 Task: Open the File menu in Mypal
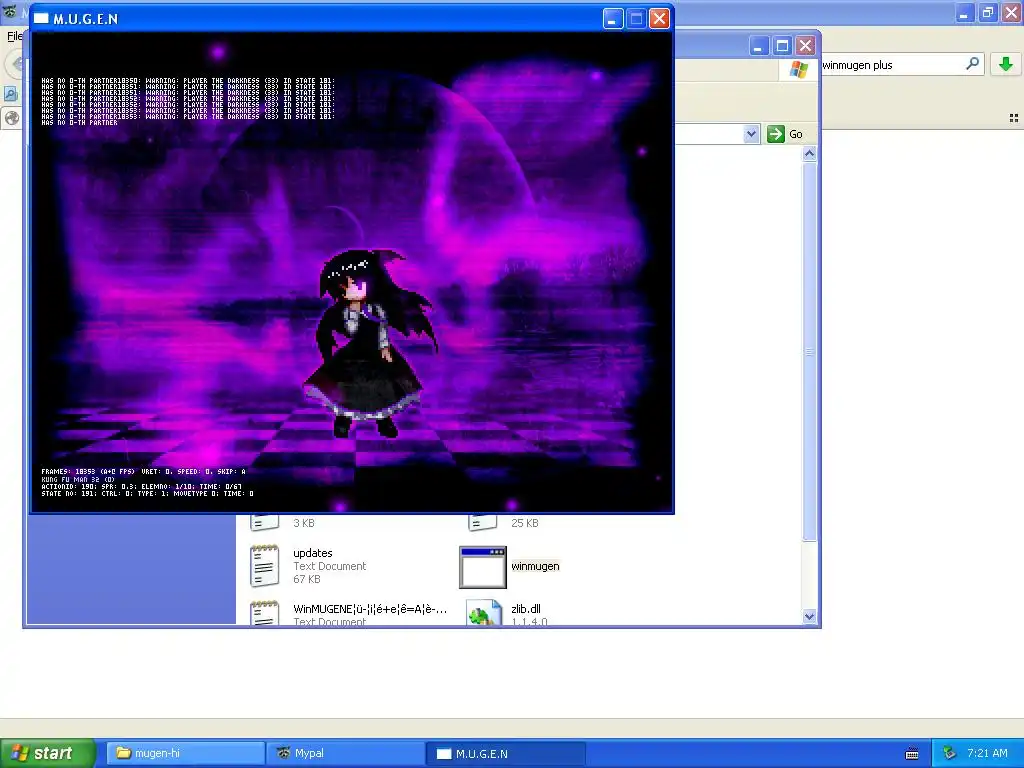pos(14,36)
